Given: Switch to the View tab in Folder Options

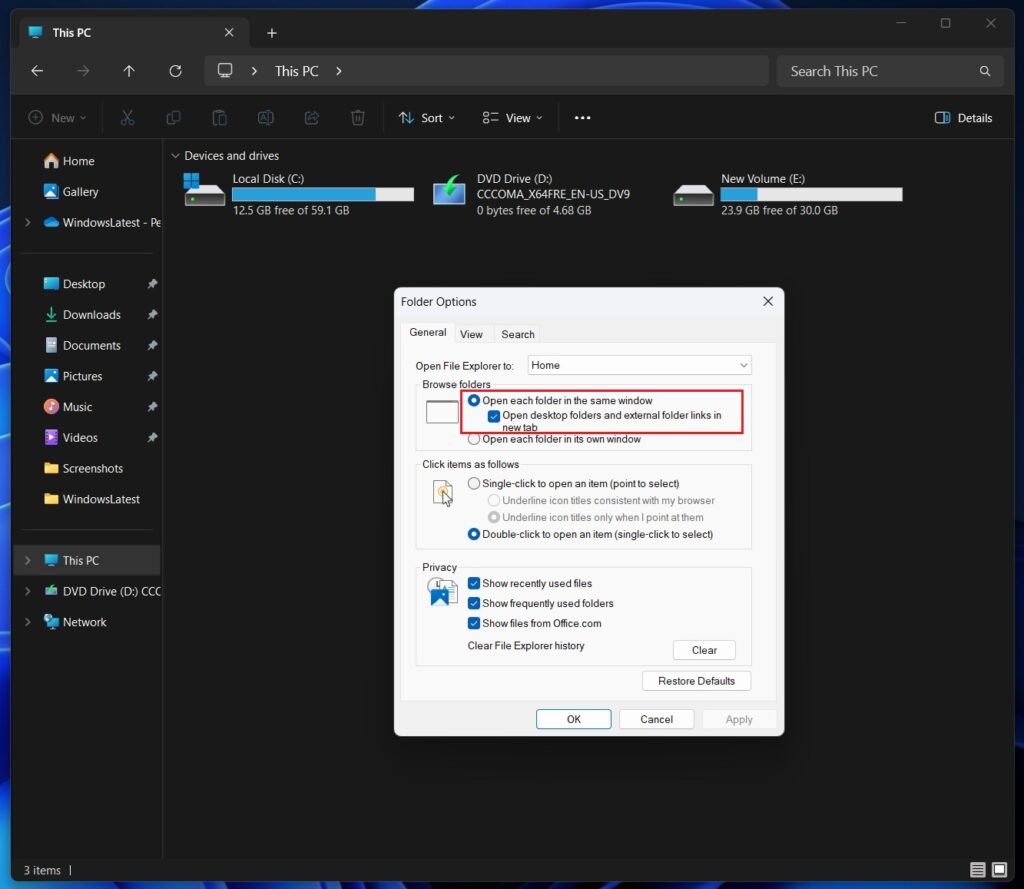Looking at the screenshot, I should tap(471, 333).
